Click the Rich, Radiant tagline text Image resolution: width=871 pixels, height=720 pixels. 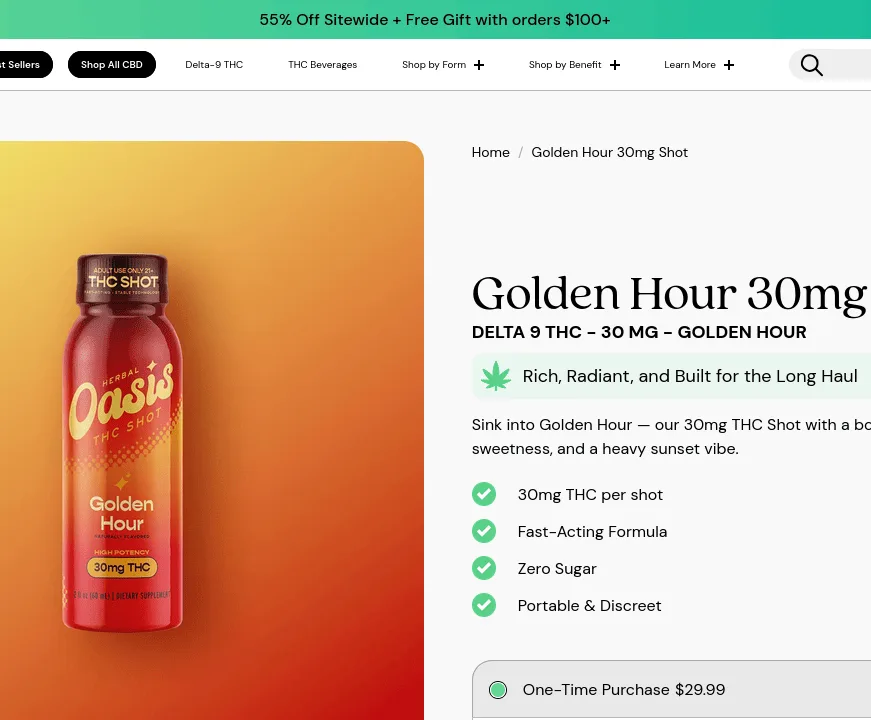click(690, 376)
